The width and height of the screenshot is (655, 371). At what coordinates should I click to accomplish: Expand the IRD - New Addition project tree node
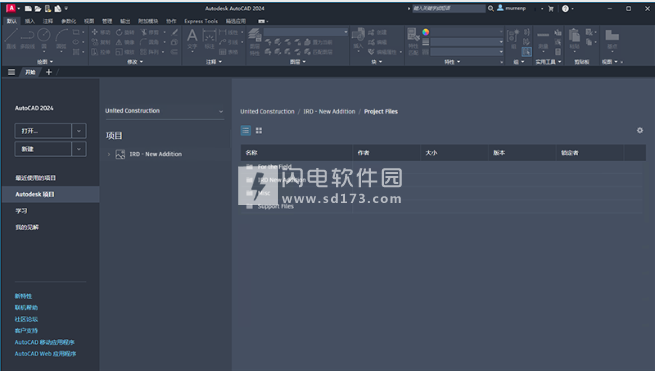tap(109, 154)
